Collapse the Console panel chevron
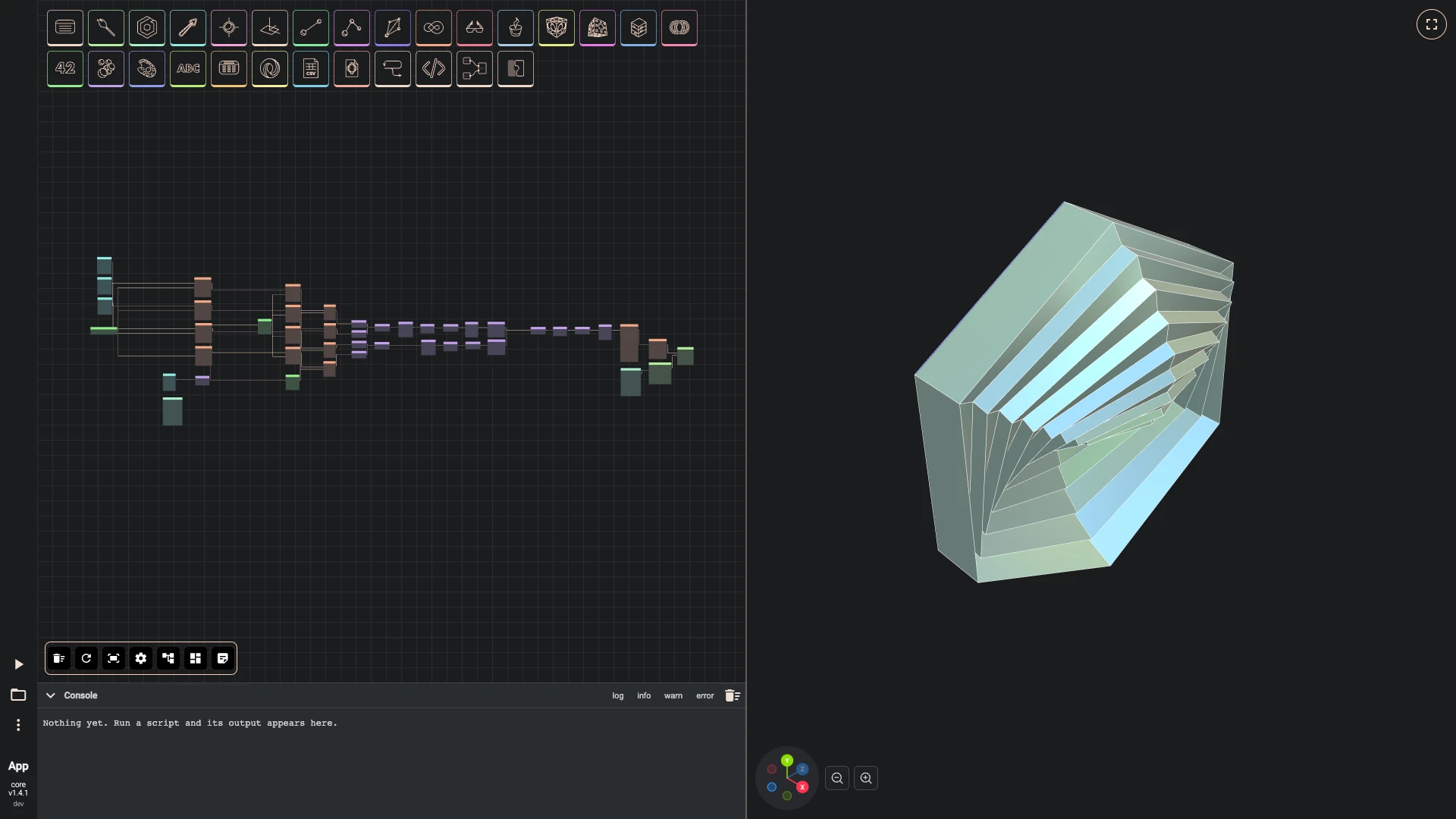Image resolution: width=1456 pixels, height=819 pixels. pos(51,695)
